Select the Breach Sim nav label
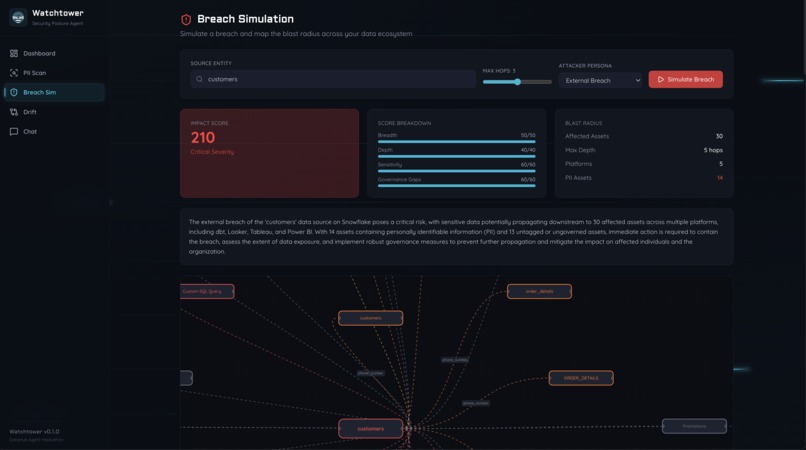Image resolution: width=806 pixels, height=450 pixels. 40,93
